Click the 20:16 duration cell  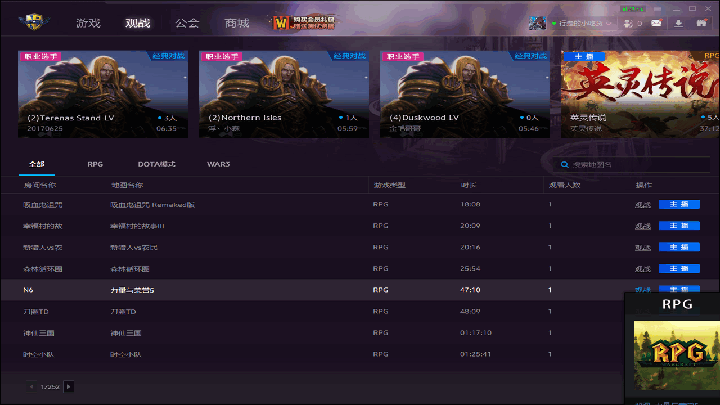[470, 247]
